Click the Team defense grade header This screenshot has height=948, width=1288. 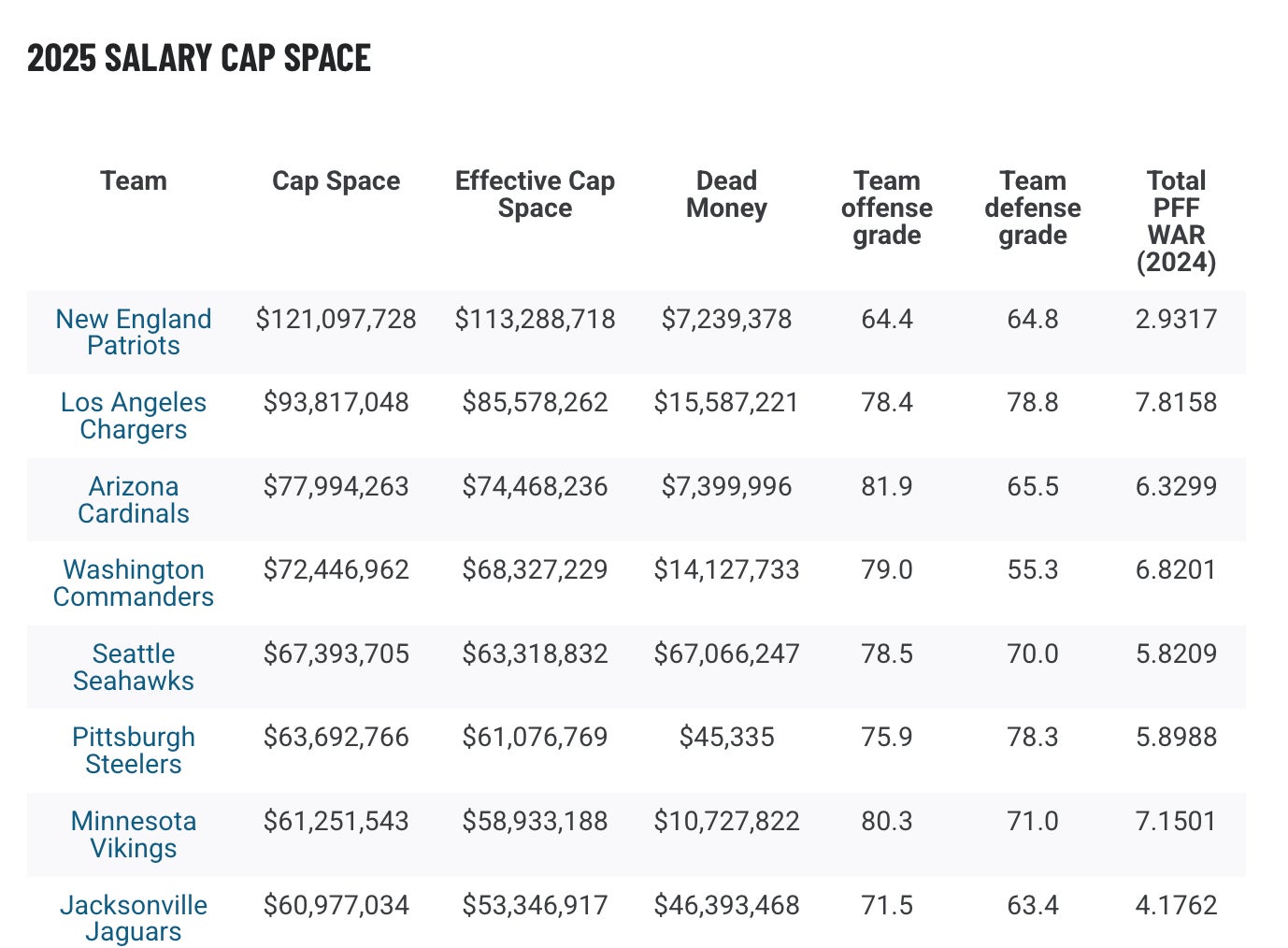pyautogui.click(x=1032, y=208)
